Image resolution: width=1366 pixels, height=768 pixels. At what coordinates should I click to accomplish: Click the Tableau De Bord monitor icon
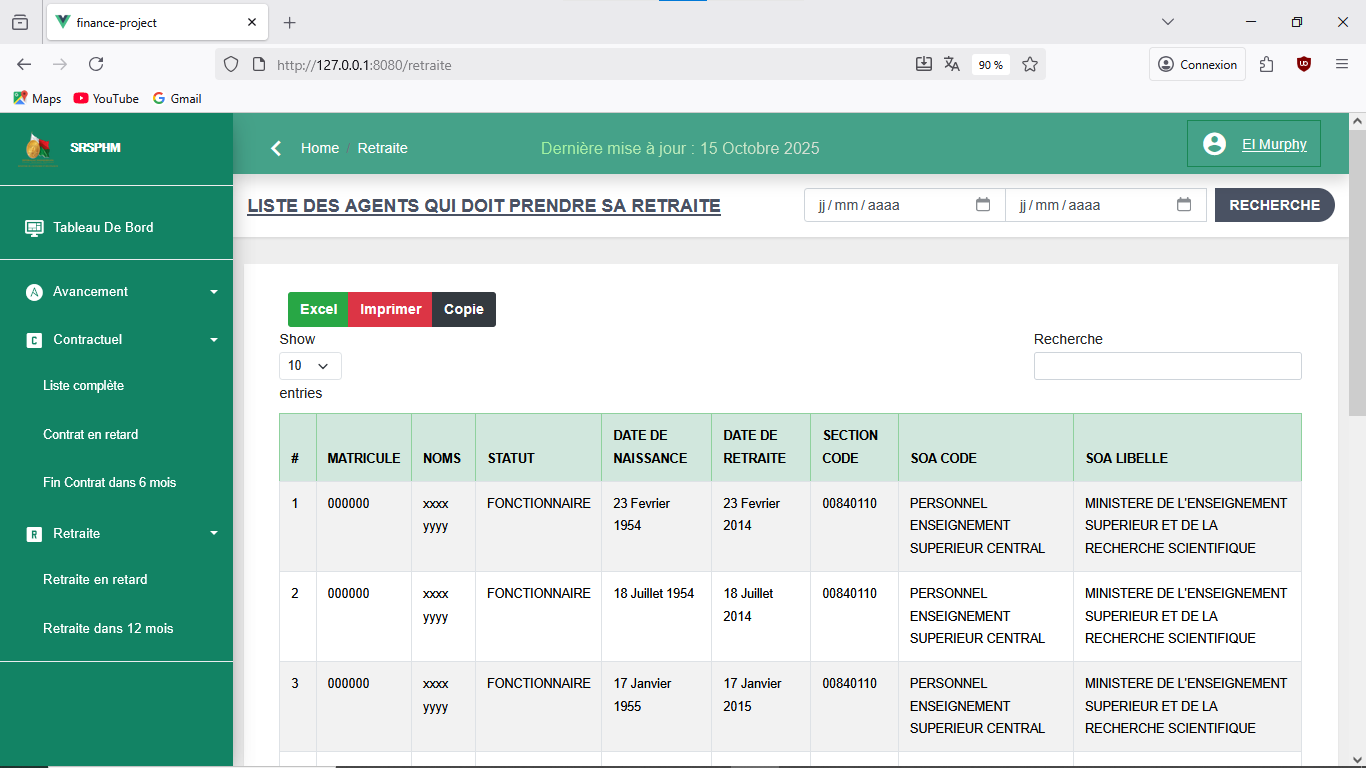[34, 228]
